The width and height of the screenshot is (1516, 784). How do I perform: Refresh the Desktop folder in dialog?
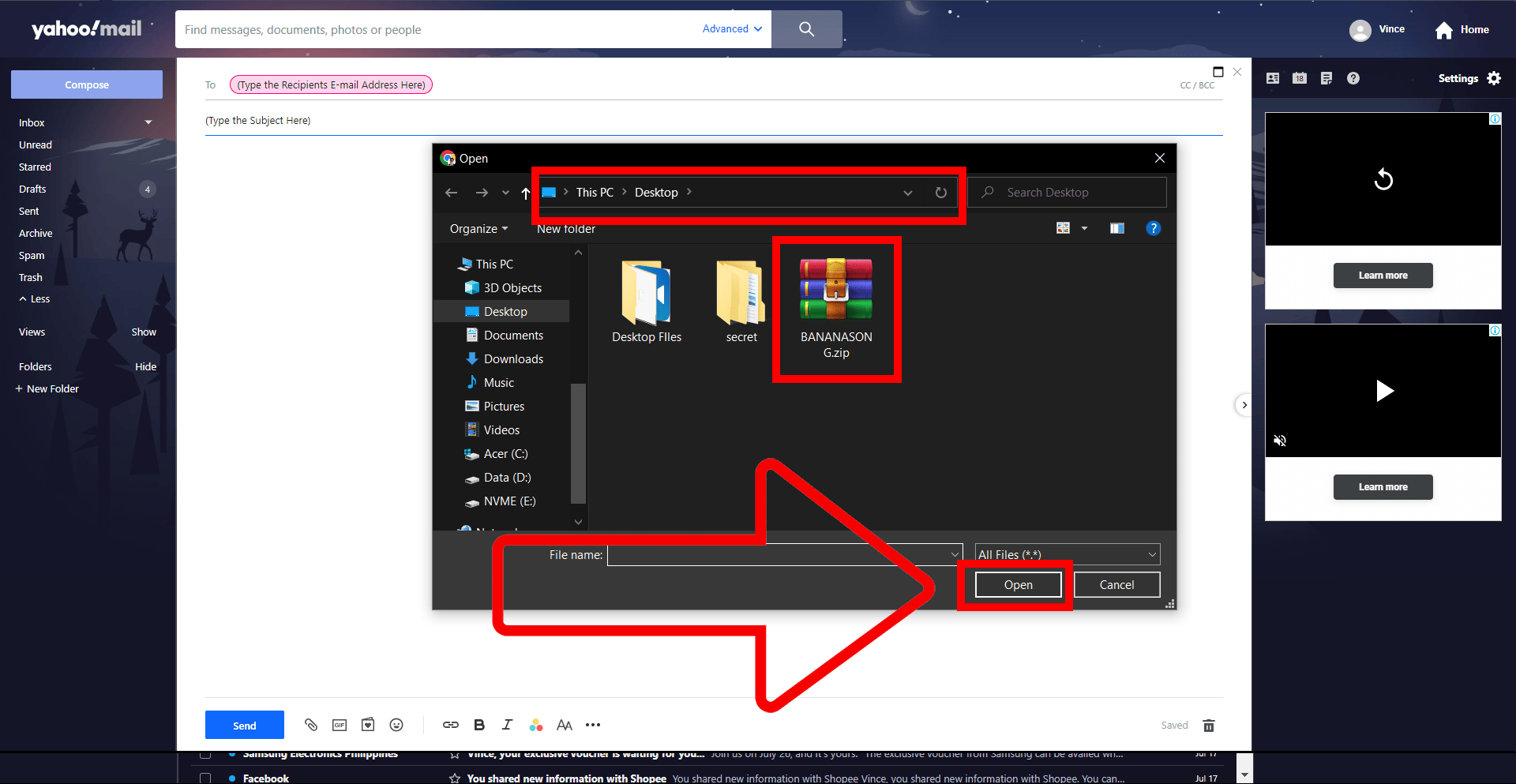coord(940,193)
